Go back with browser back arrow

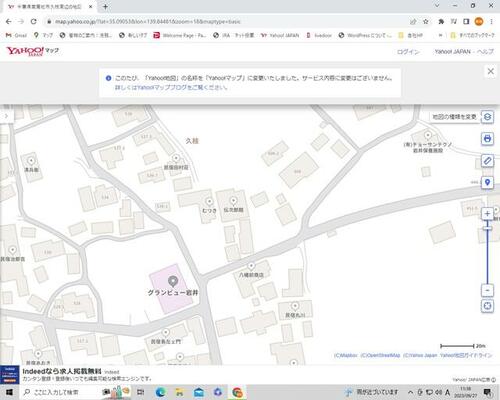point(9,21)
